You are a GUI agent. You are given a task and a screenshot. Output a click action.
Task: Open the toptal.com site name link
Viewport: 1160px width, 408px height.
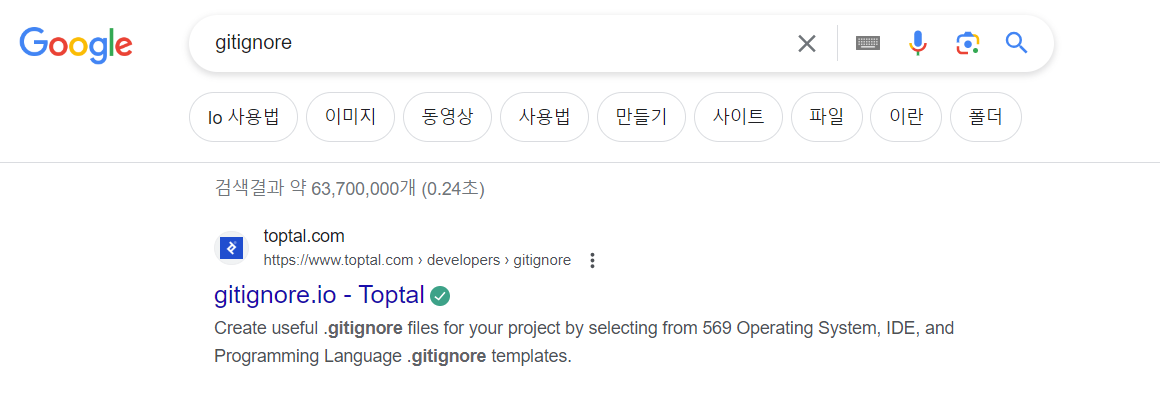click(304, 237)
